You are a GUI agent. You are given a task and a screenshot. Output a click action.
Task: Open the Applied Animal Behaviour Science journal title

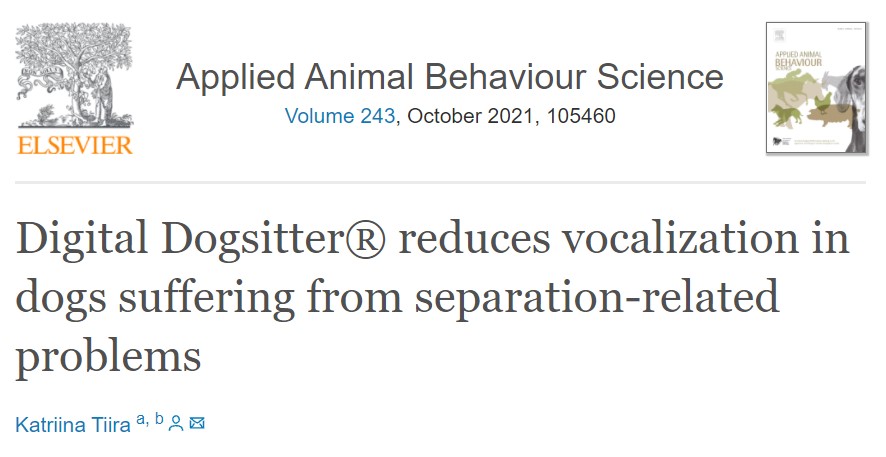click(x=449, y=78)
